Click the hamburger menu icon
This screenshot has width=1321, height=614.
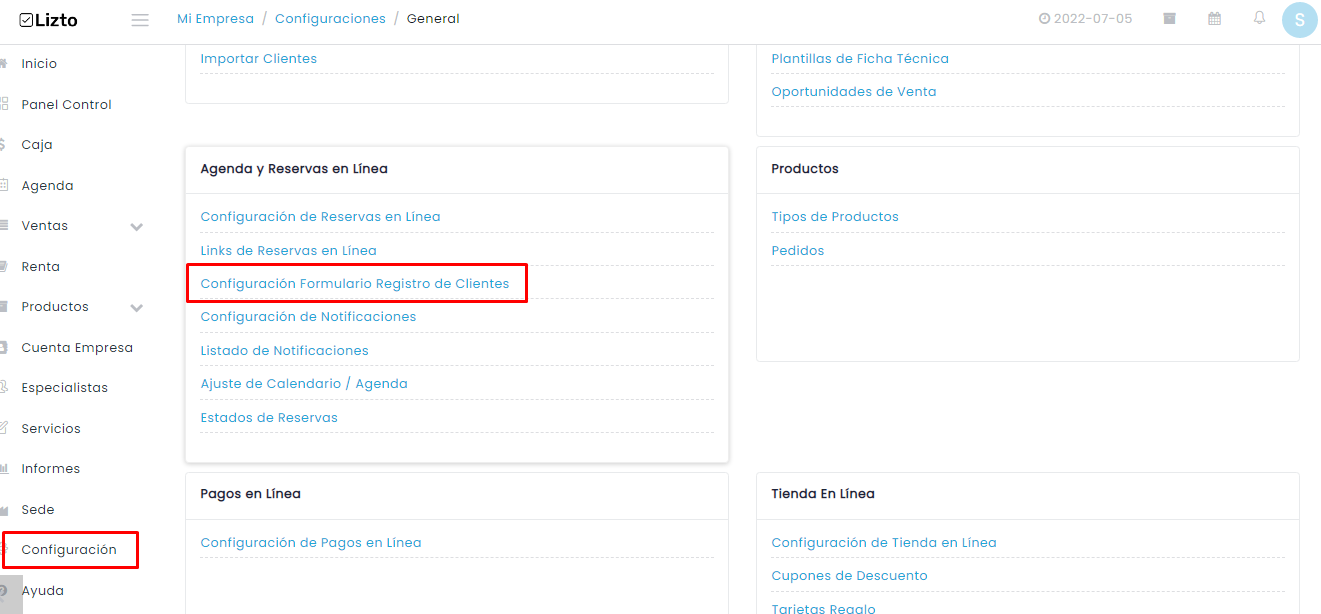pyautogui.click(x=140, y=20)
